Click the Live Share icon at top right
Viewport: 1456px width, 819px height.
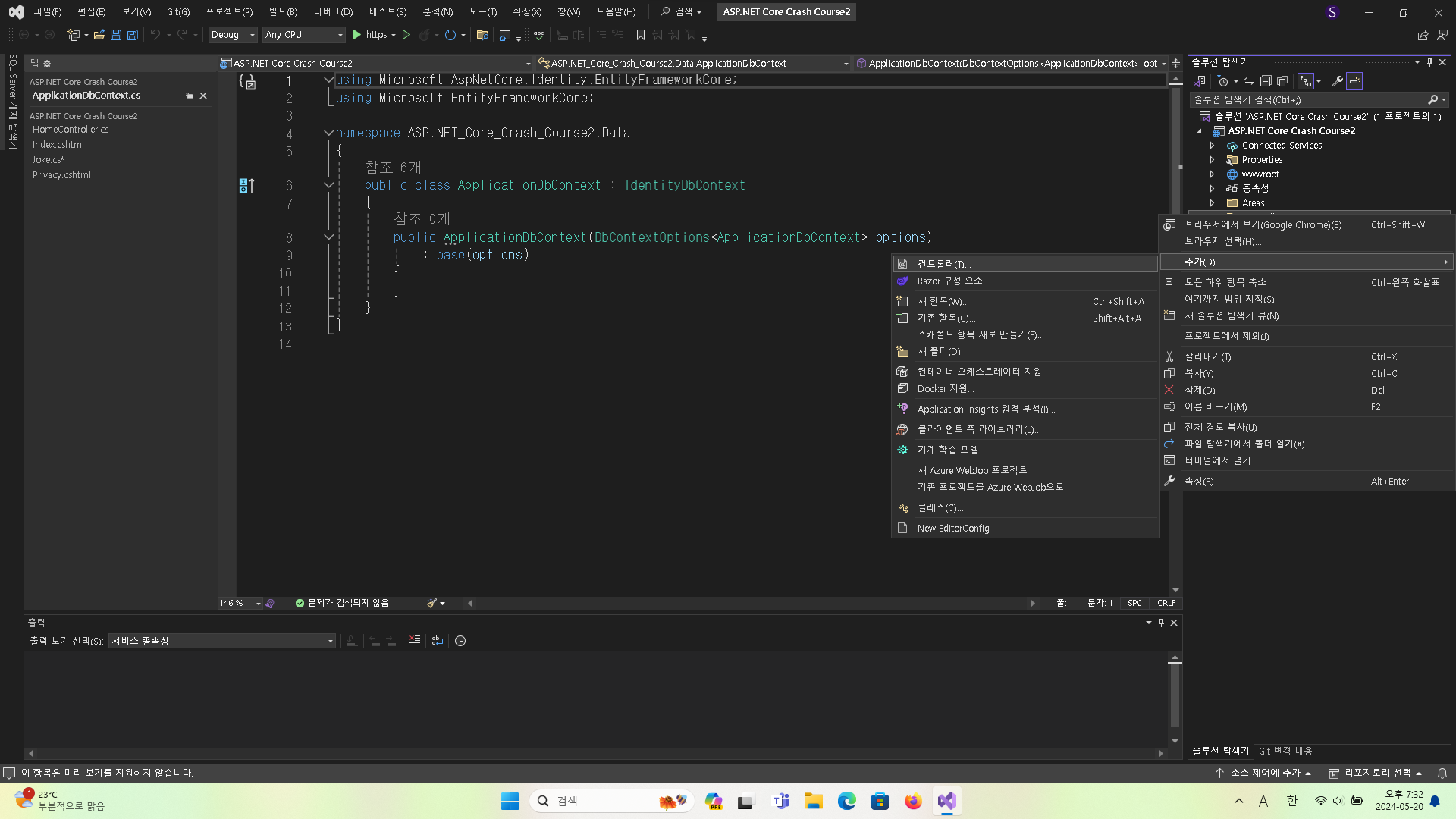pos(1423,35)
